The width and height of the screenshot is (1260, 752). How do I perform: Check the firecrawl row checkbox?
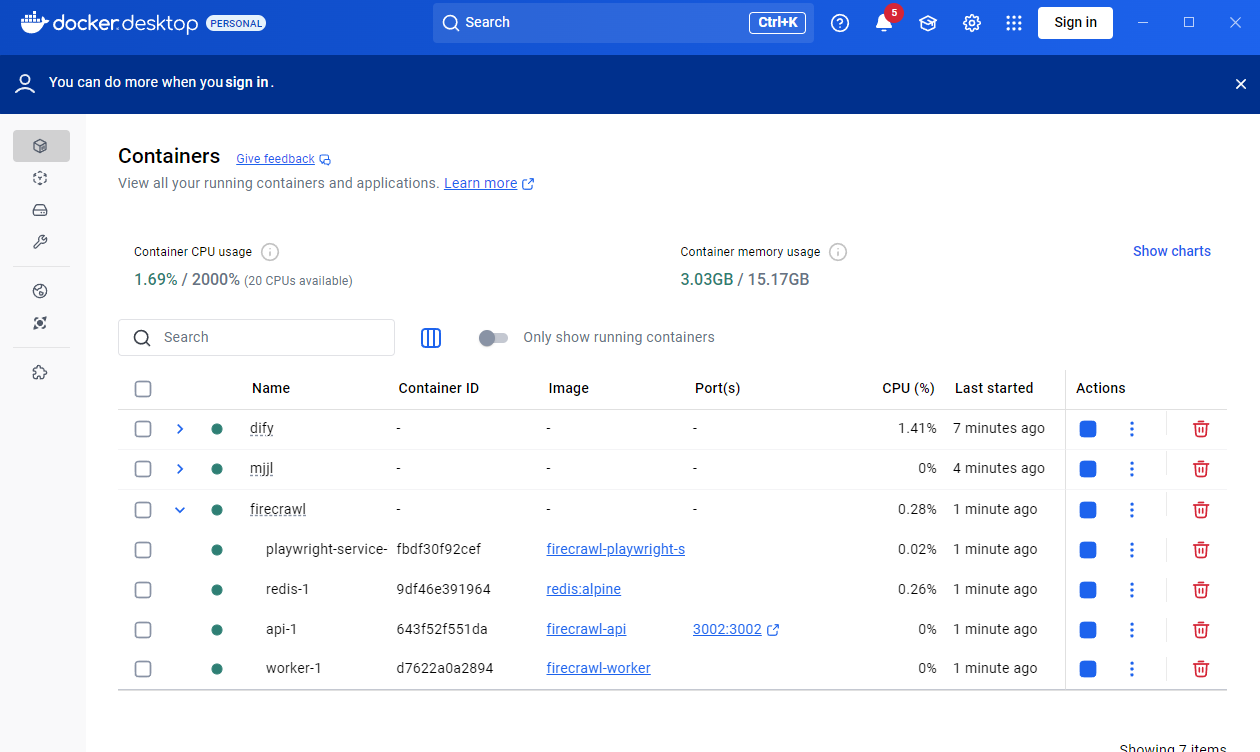143,510
